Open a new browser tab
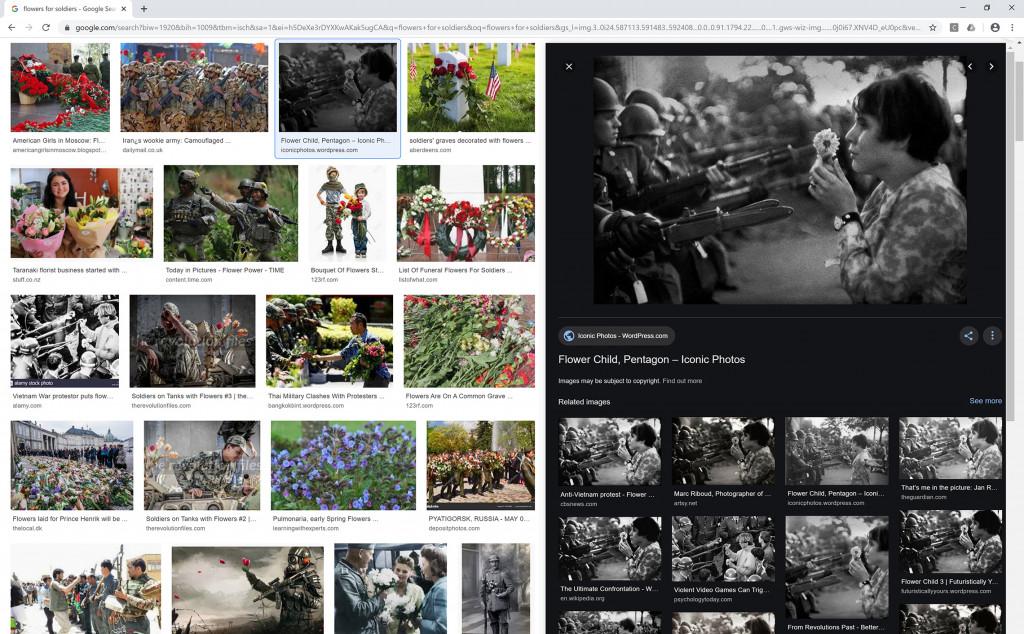This screenshot has height=634, width=1024. pos(144,8)
